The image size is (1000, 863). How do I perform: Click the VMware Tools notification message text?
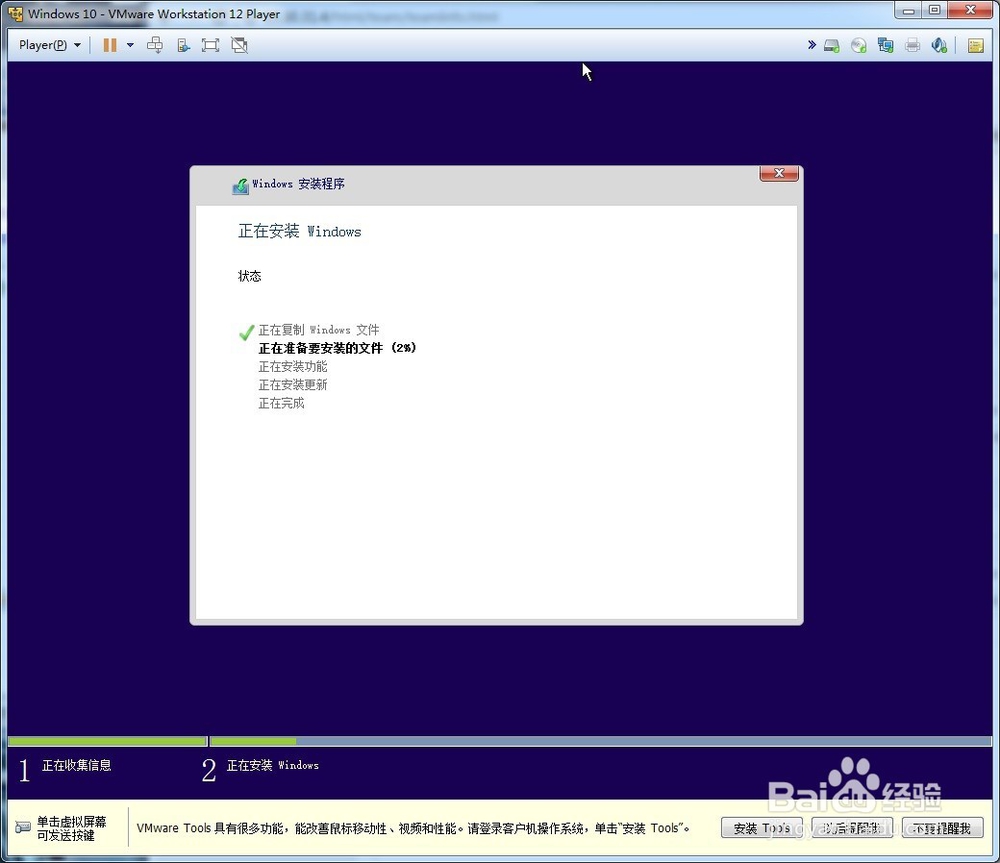[x=413, y=829]
